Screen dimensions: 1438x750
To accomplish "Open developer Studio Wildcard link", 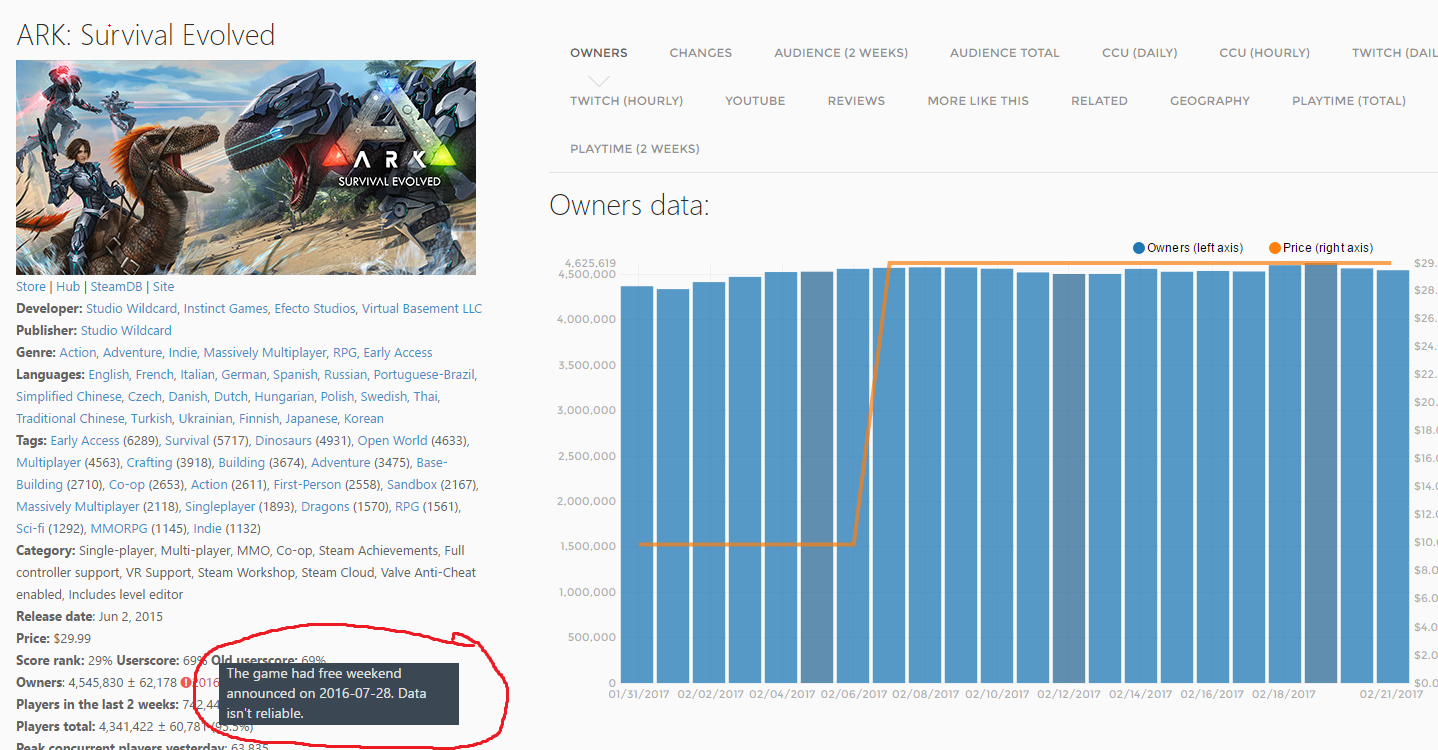I will 131,309.
